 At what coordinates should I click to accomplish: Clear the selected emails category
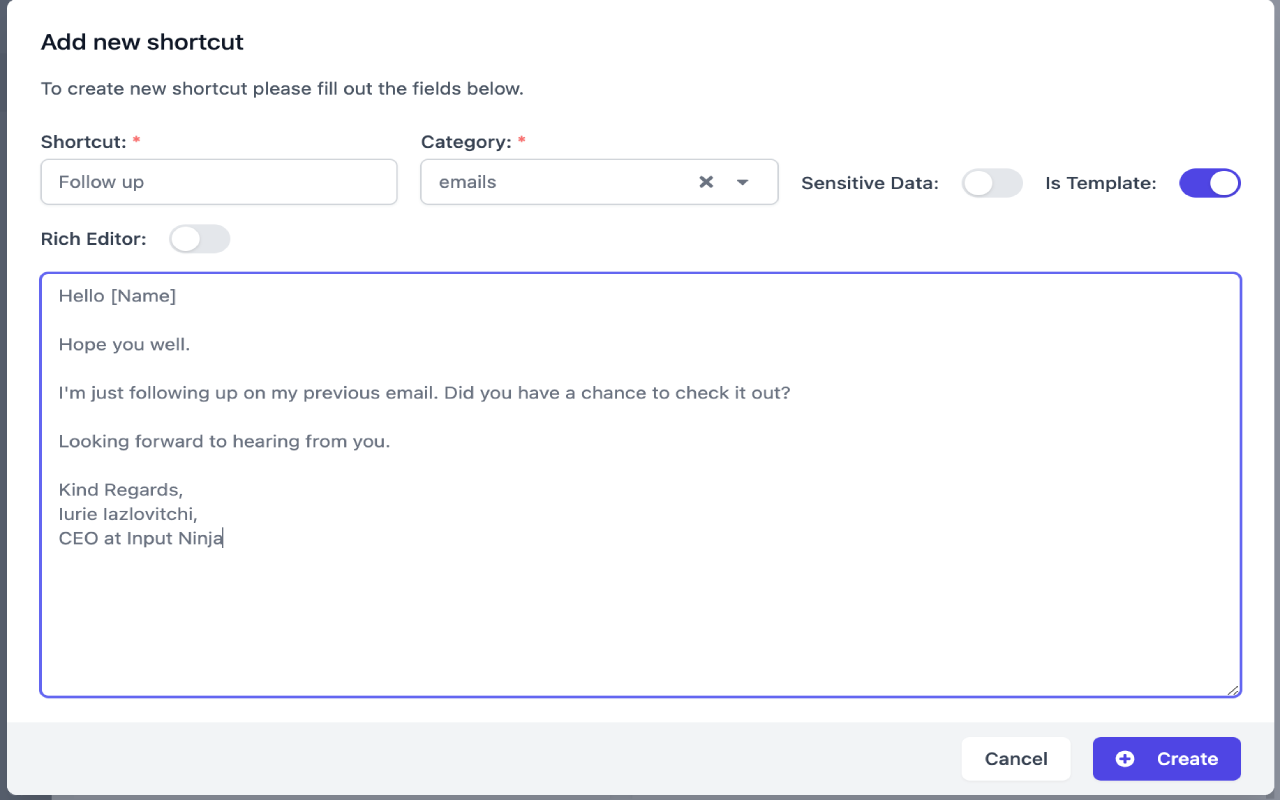(706, 182)
